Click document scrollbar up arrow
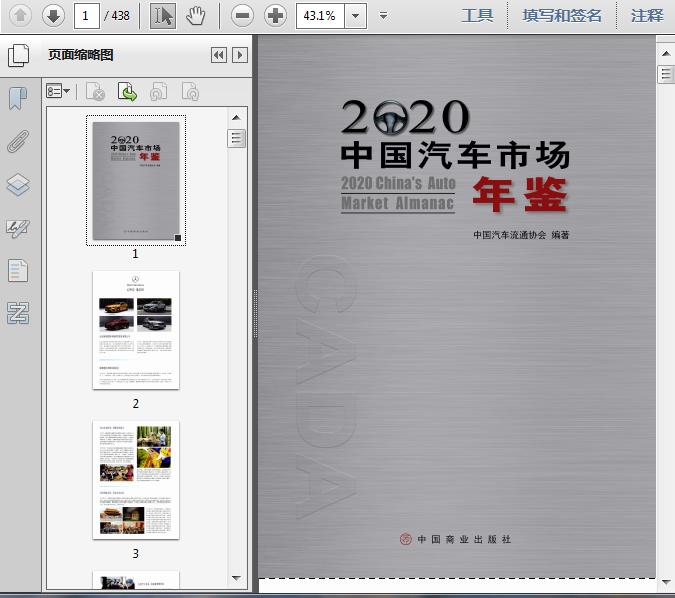The width and height of the screenshot is (675, 598). (x=666, y=53)
